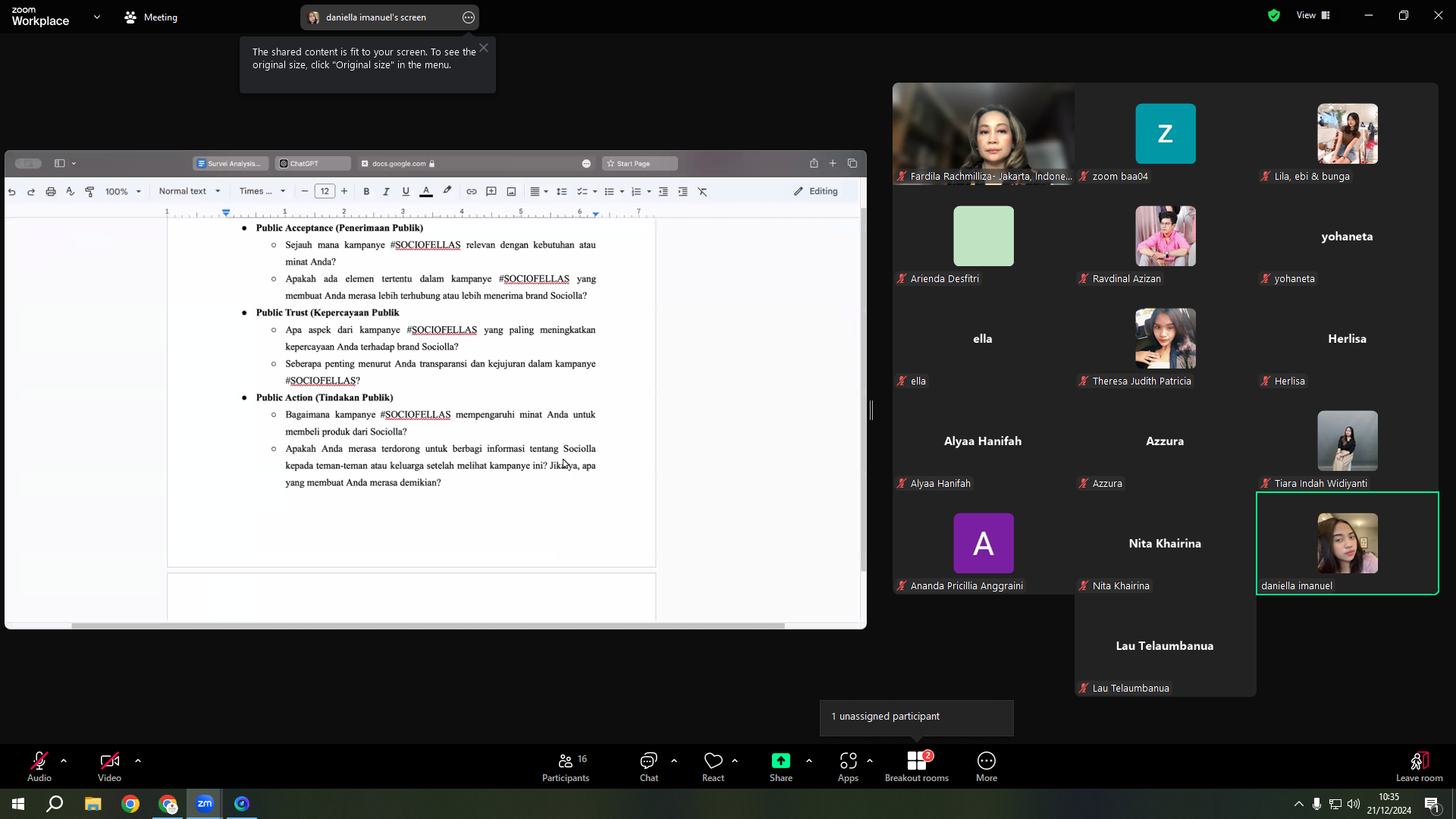1456x819 pixels.
Task: Click the insert image icon
Action: tap(511, 192)
